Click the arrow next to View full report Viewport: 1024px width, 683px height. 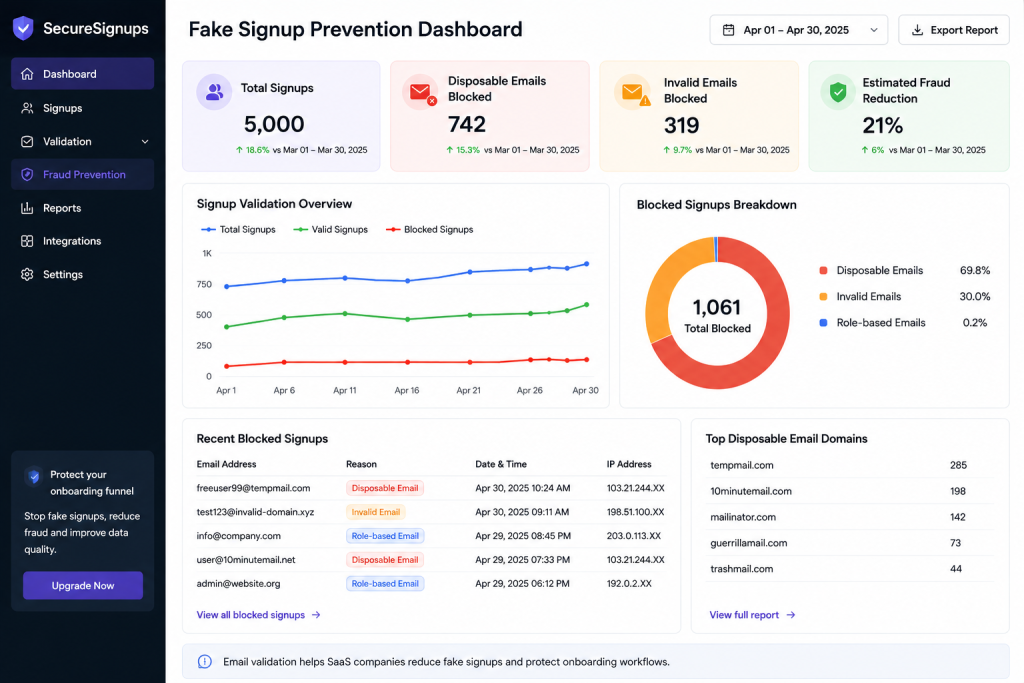pyautogui.click(x=791, y=614)
